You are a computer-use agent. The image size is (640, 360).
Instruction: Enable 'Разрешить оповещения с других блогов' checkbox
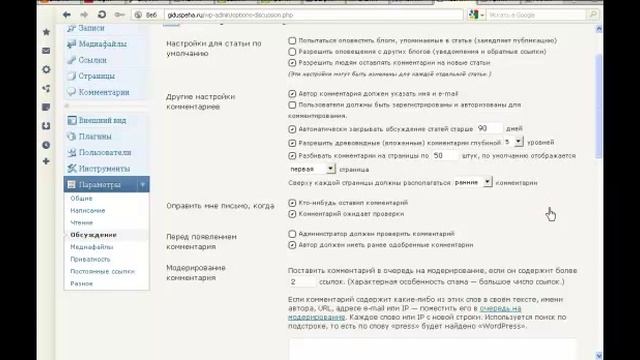tap(292, 51)
